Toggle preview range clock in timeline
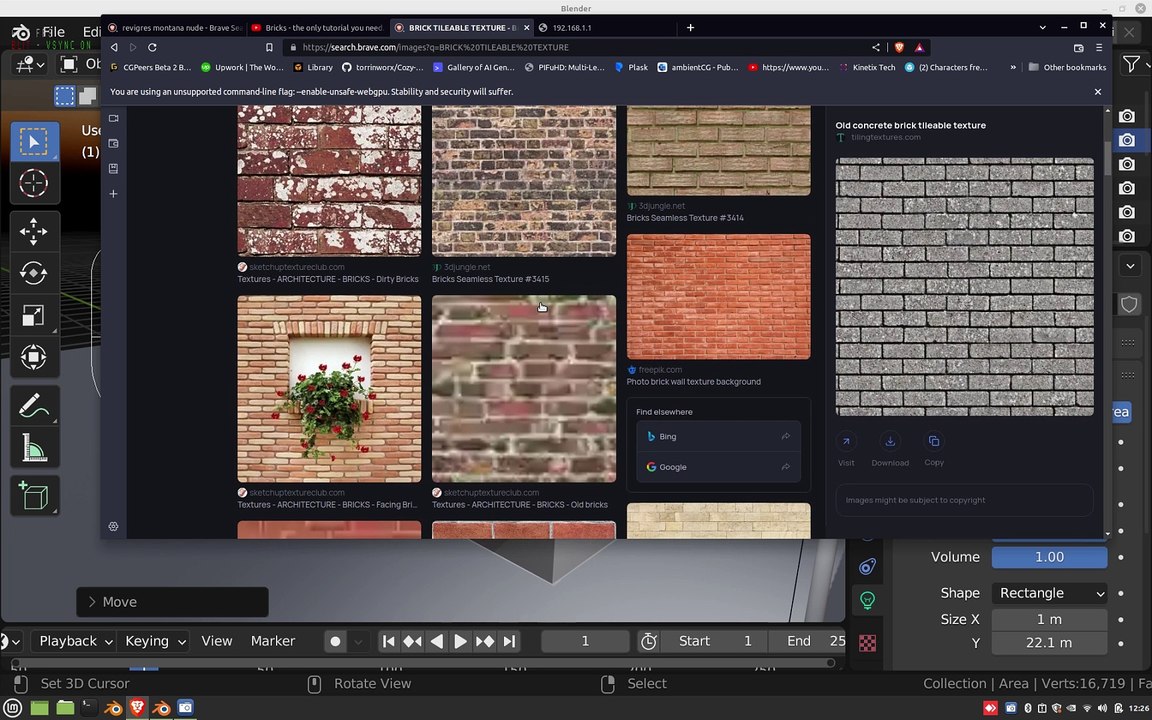Viewport: 1152px width, 720px height. click(x=648, y=641)
